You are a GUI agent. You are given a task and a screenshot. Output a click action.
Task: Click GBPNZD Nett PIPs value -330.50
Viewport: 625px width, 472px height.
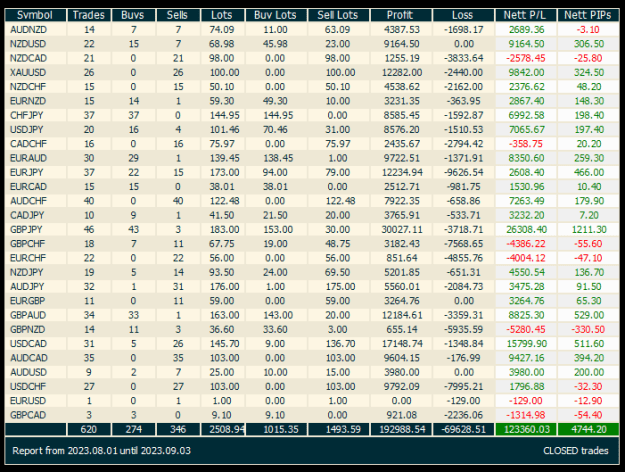click(588, 330)
